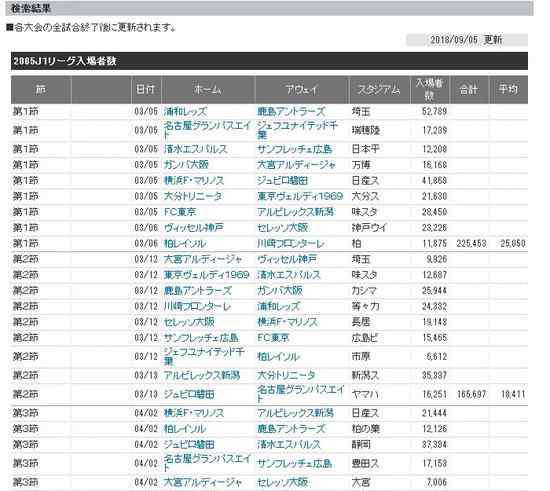550x491 pixels.
Task: Open ジュビロ磐田 away link in 41,868 row
Action: pos(283,180)
